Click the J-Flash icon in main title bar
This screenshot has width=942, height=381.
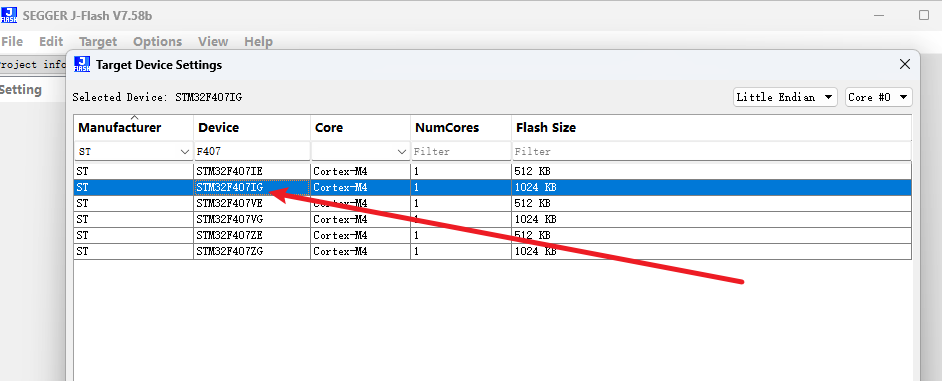coord(9,15)
